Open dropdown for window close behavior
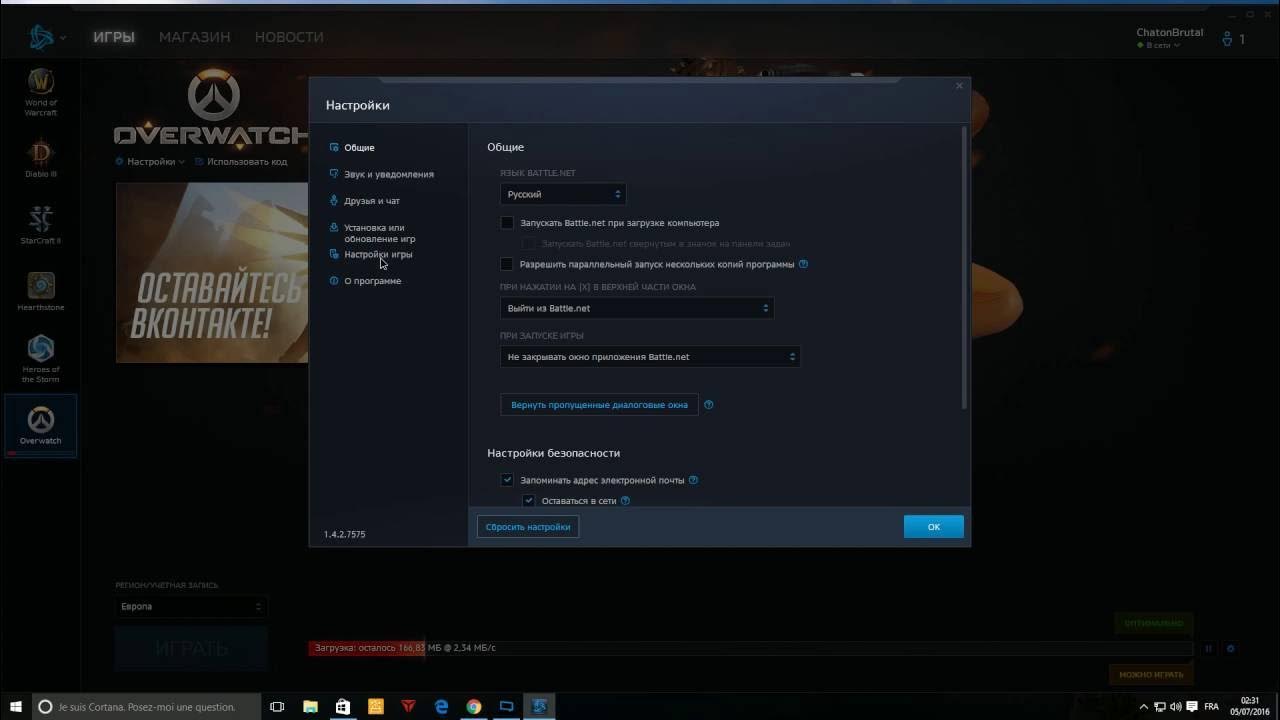 click(x=637, y=308)
